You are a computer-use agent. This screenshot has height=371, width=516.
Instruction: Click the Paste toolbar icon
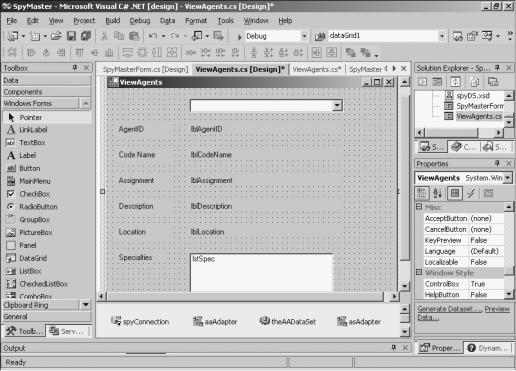pos(134,36)
